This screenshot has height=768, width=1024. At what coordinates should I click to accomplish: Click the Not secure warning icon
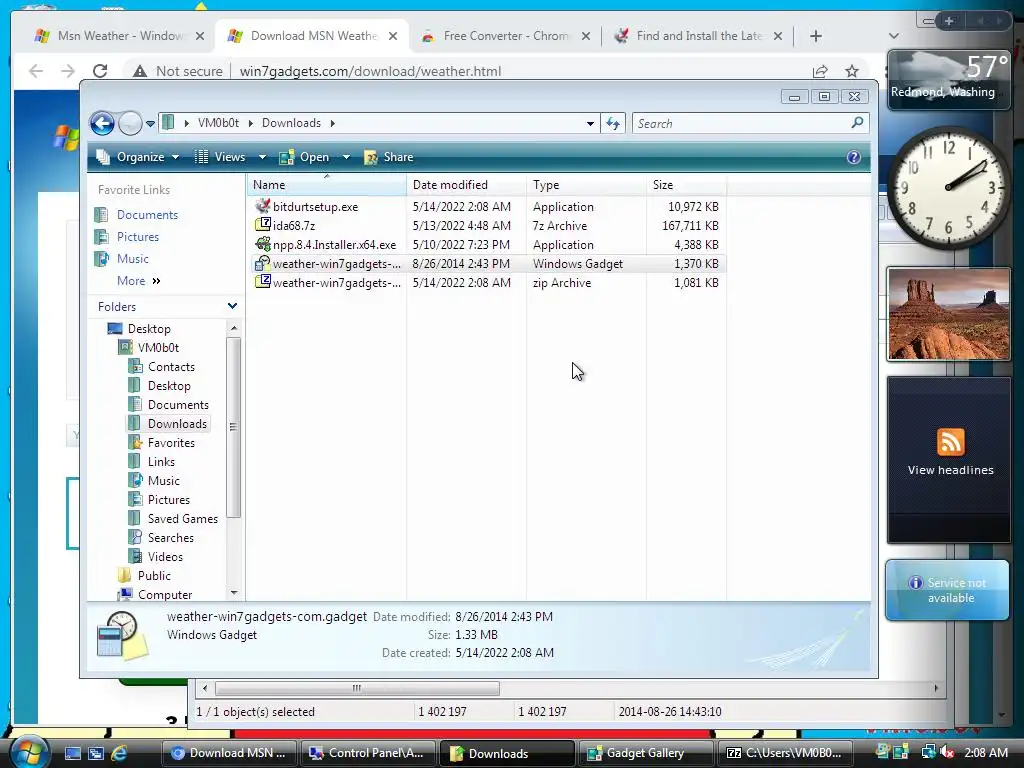coord(140,71)
